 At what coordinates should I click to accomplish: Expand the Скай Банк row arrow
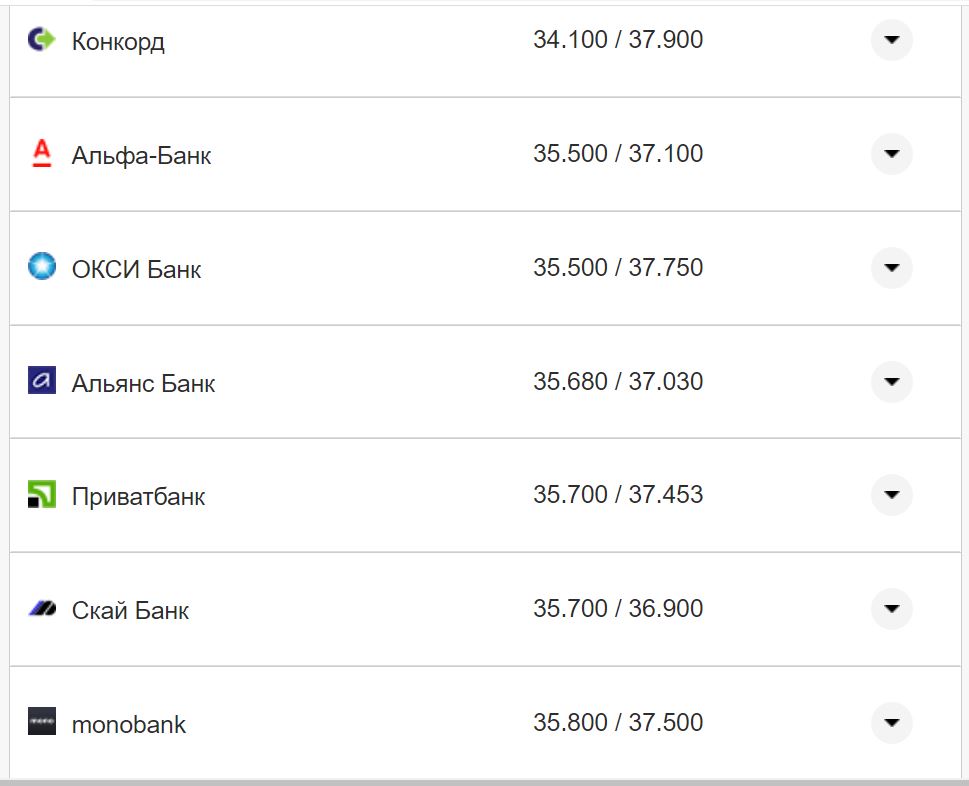(x=891, y=609)
